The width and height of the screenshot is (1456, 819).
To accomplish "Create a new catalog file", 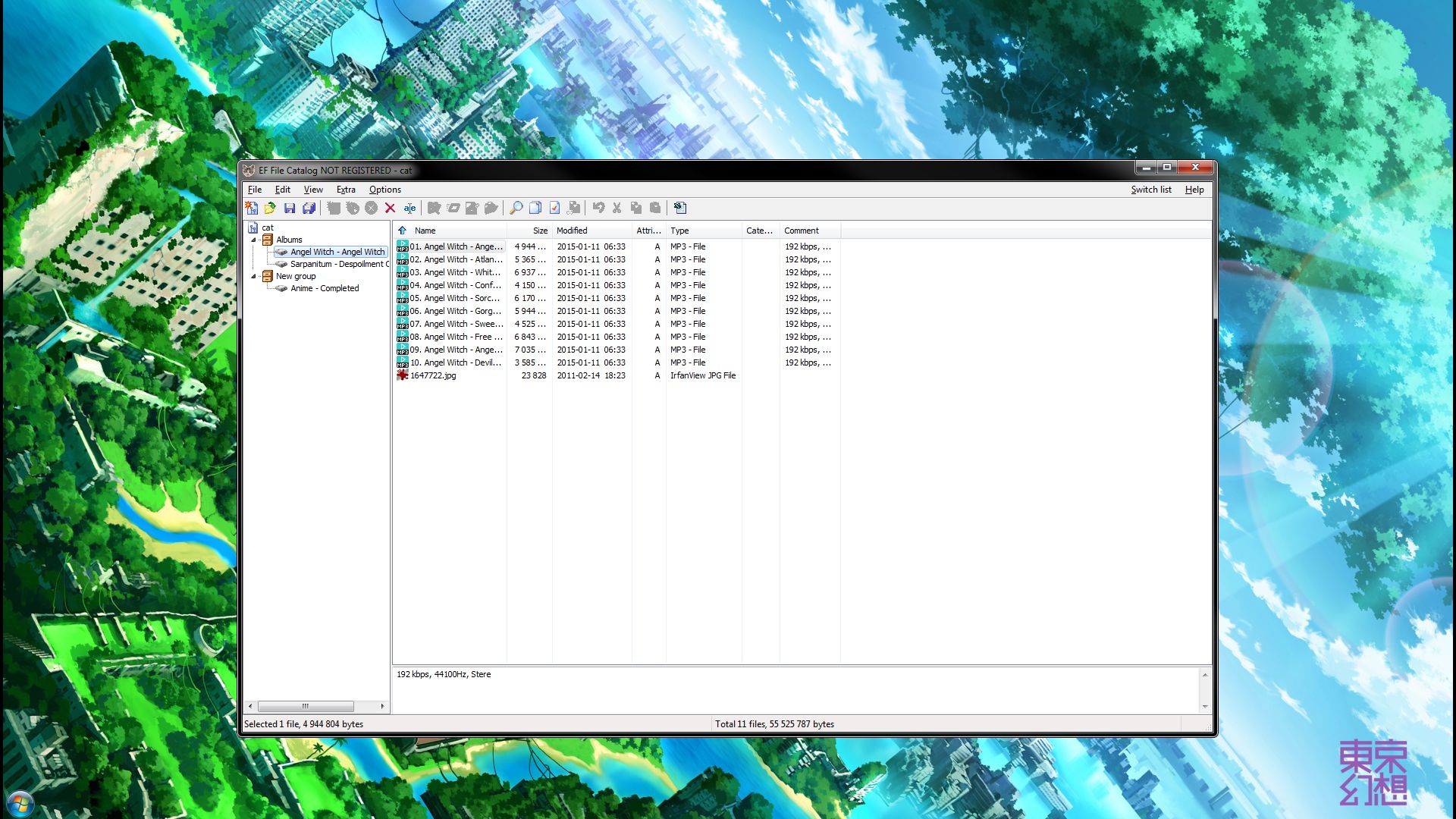I will [253, 208].
